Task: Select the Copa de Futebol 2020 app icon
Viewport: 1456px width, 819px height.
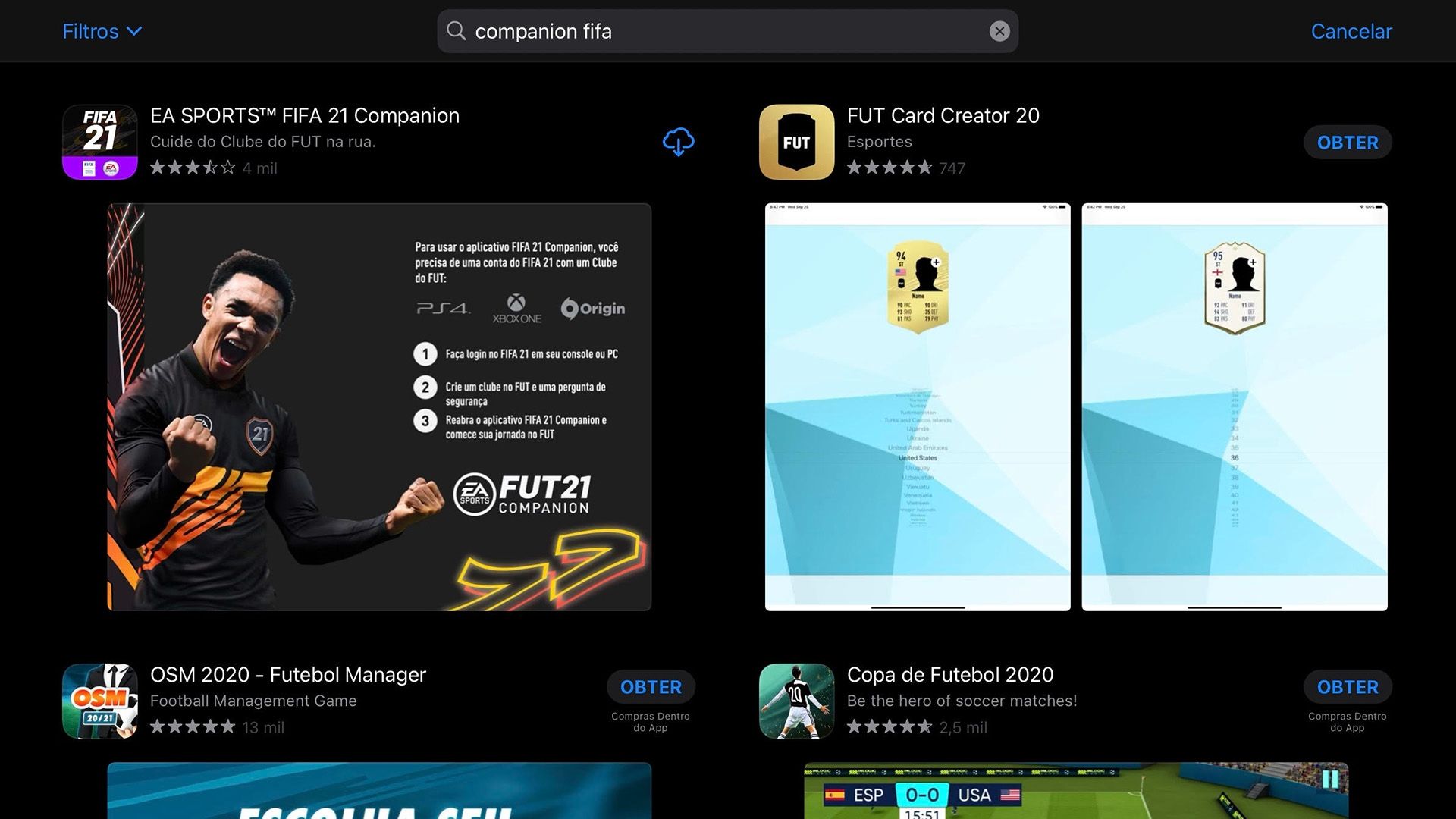Action: click(x=796, y=700)
